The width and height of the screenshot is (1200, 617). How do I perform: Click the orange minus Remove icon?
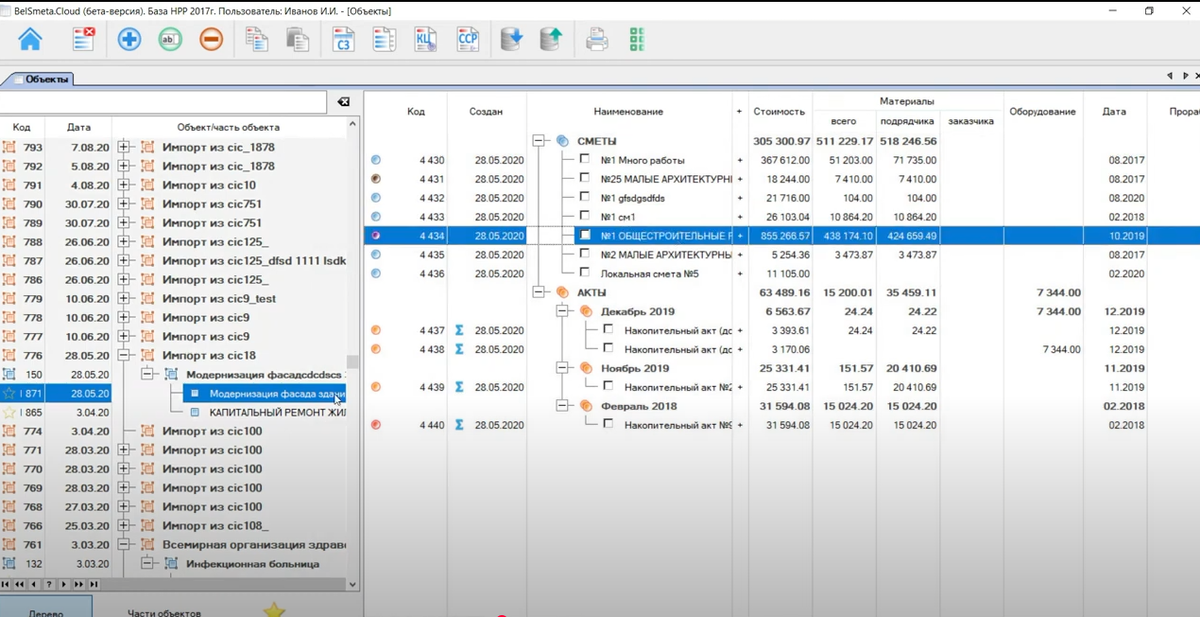pyautogui.click(x=211, y=40)
